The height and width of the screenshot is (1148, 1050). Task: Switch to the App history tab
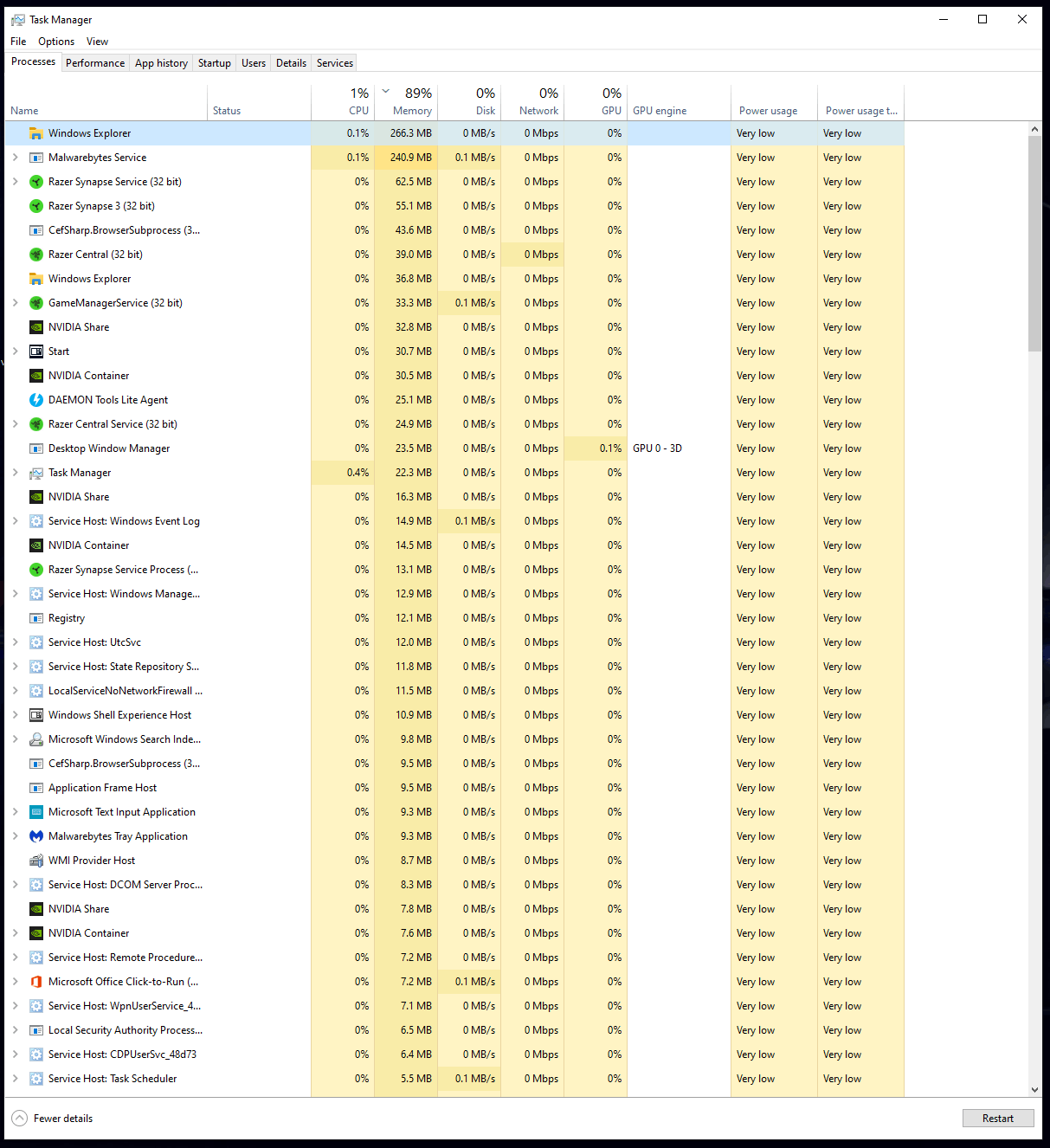tap(161, 63)
